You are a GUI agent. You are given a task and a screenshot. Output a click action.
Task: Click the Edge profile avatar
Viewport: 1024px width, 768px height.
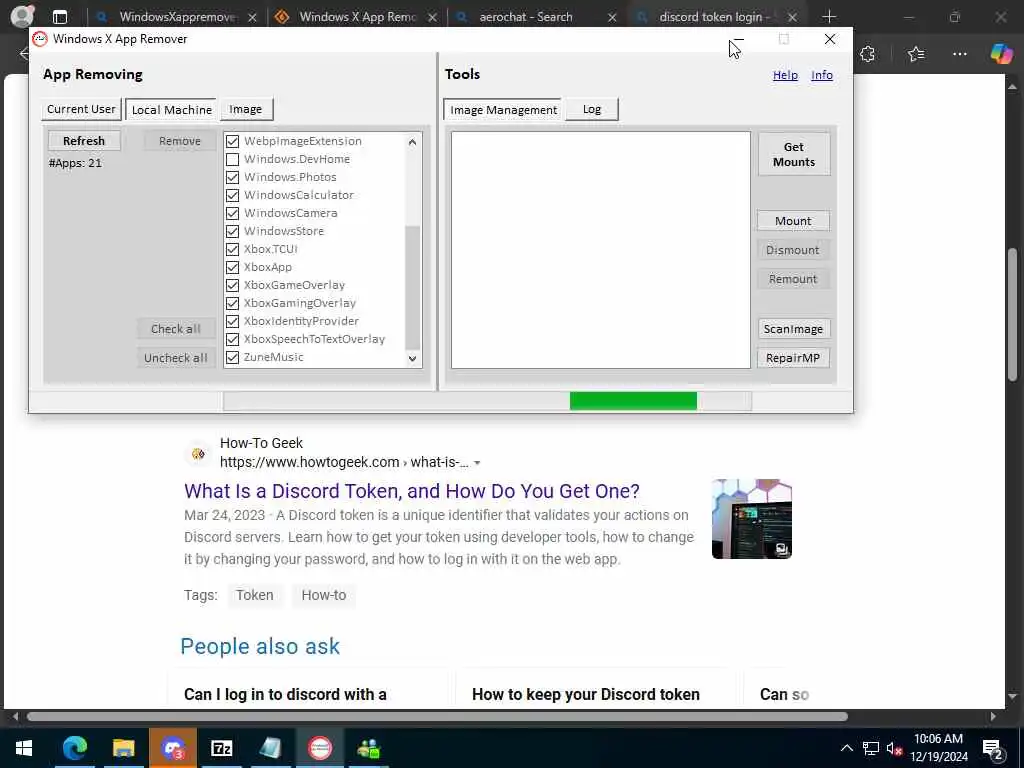(23, 16)
